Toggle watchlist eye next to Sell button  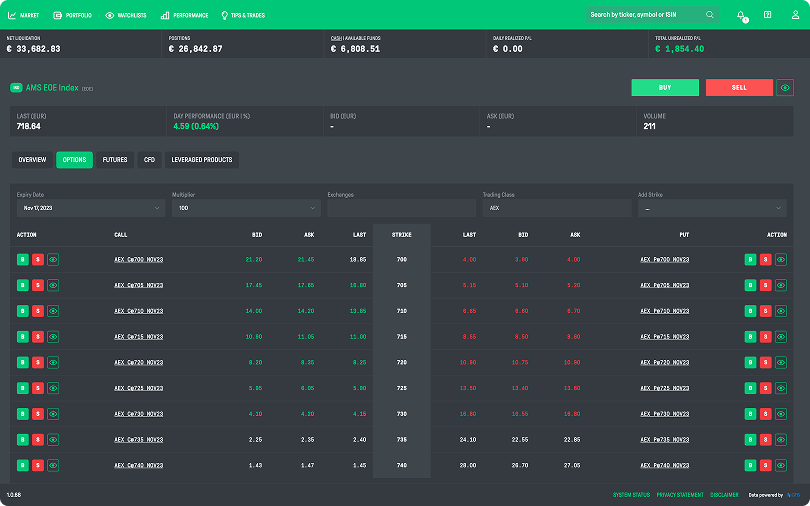(785, 88)
